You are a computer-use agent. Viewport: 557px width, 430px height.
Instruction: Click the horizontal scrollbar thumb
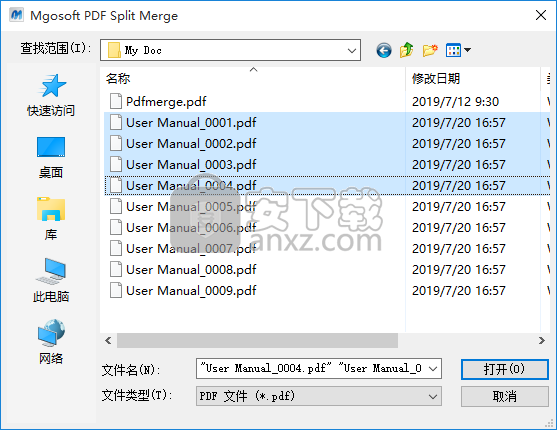point(257,340)
